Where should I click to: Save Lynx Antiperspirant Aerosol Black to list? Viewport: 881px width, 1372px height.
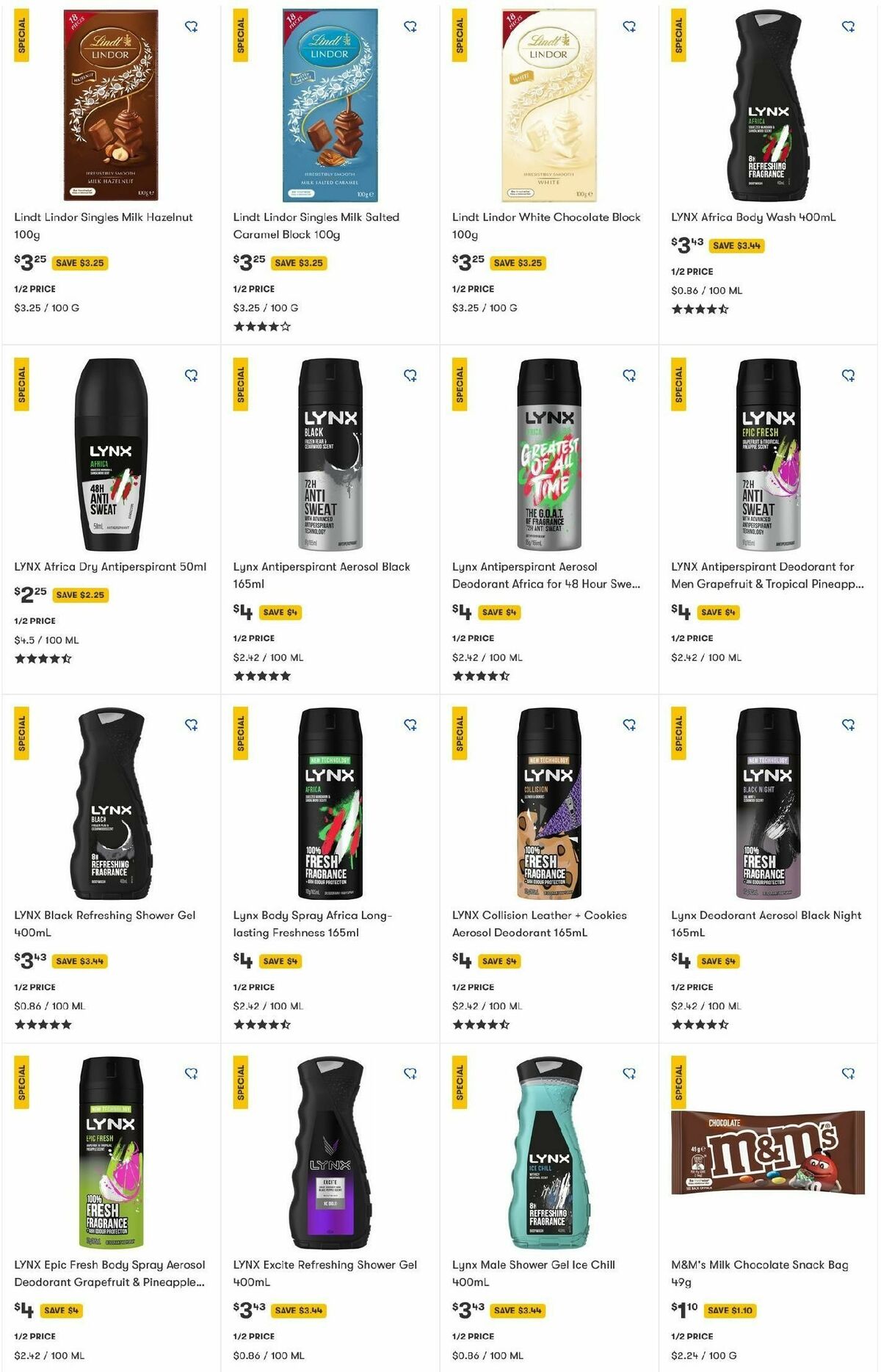tap(410, 375)
